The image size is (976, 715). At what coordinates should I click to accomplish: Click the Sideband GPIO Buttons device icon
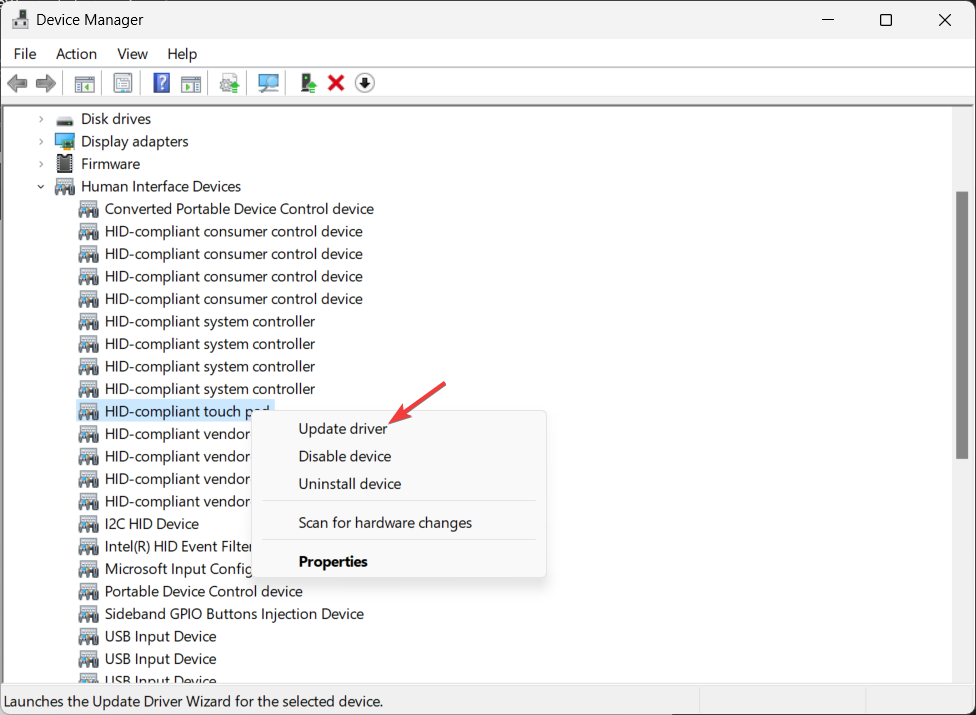pyautogui.click(x=88, y=614)
